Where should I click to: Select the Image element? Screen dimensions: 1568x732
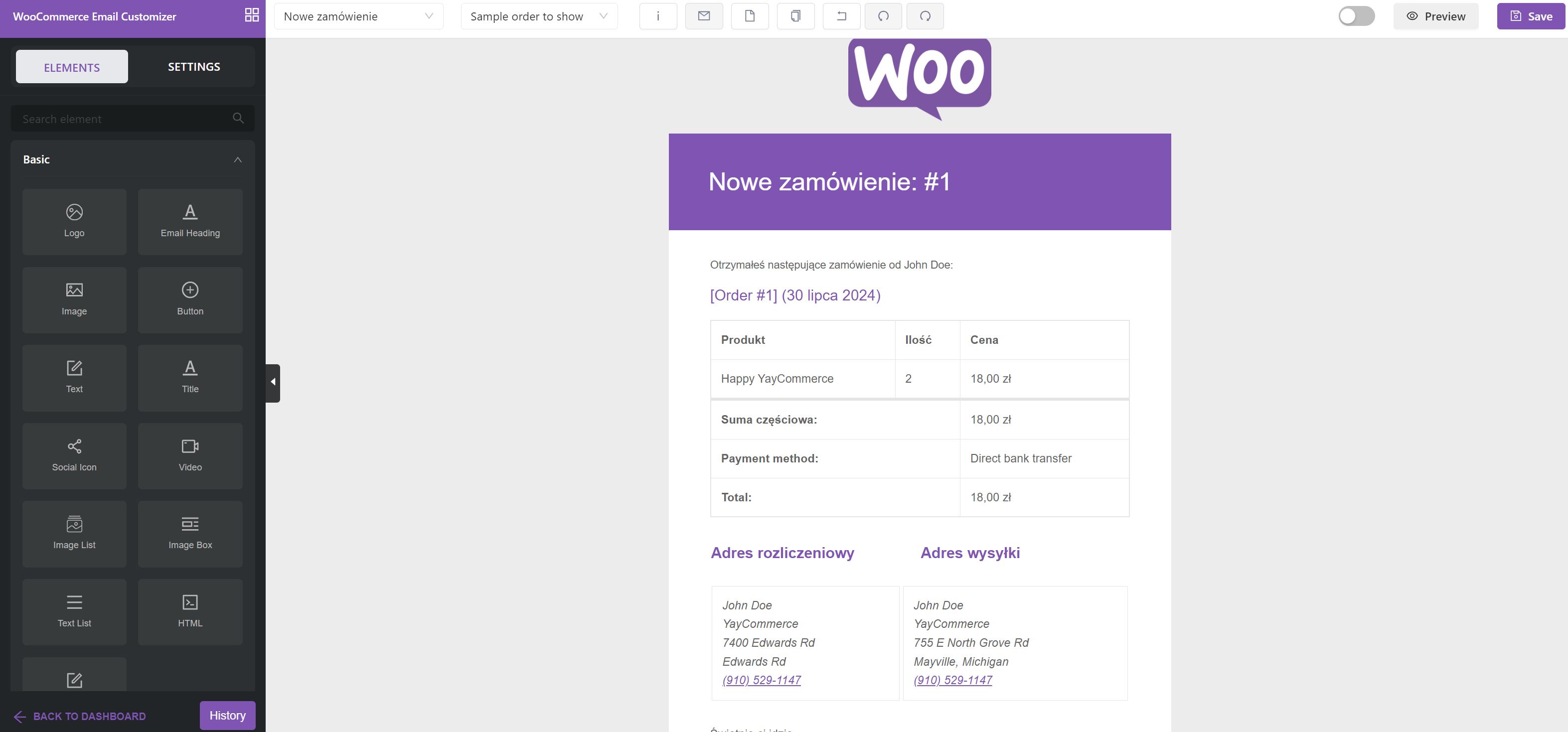pos(74,300)
